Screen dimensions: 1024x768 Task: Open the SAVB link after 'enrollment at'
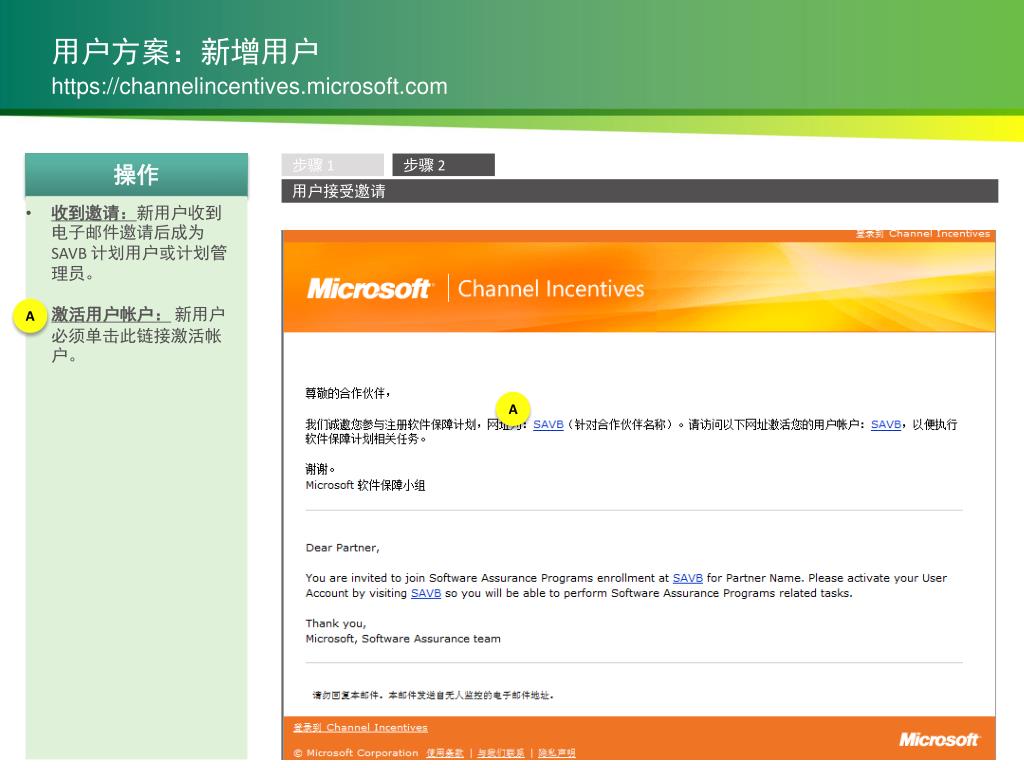(688, 578)
